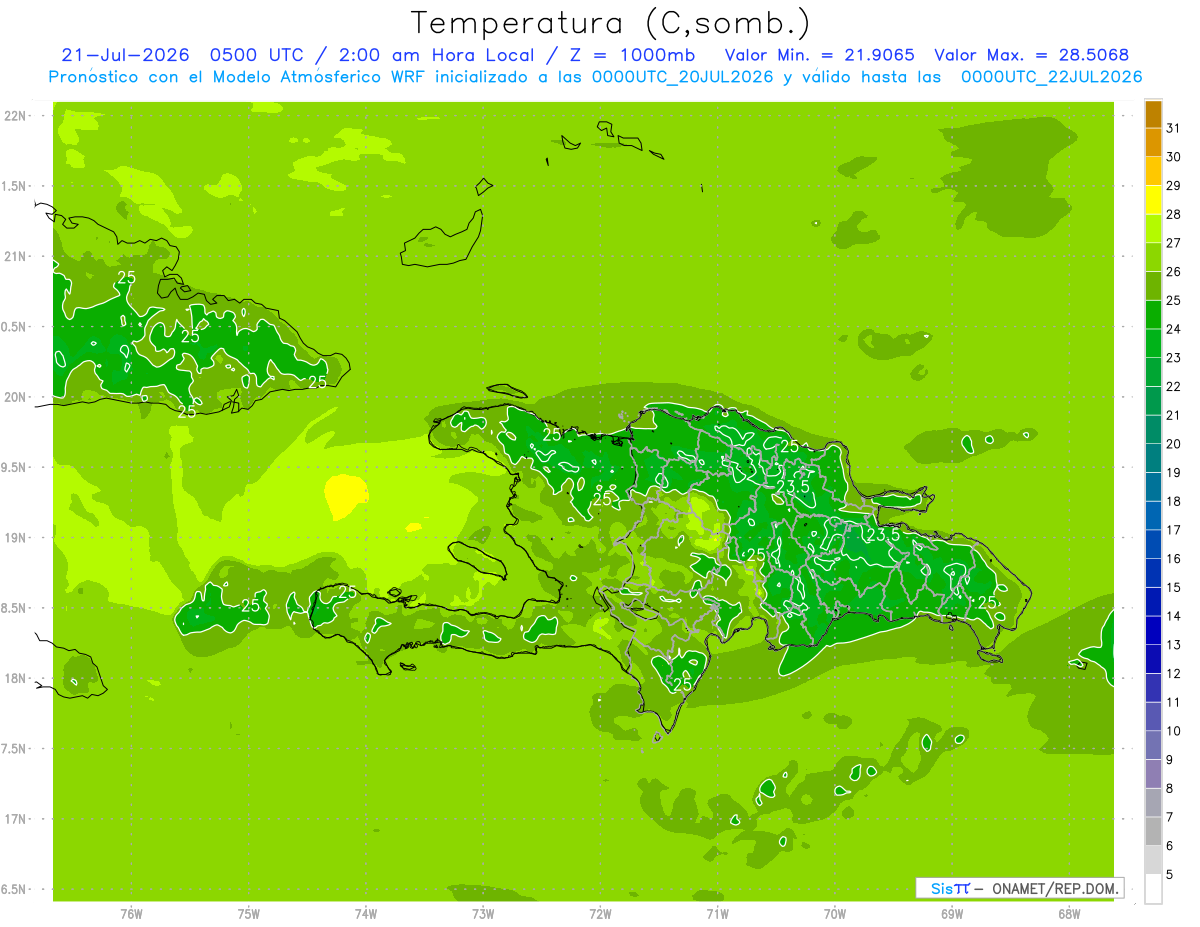The width and height of the screenshot is (1200, 927).
Task: Click the 72W longitude axis label
Action: (x=600, y=913)
